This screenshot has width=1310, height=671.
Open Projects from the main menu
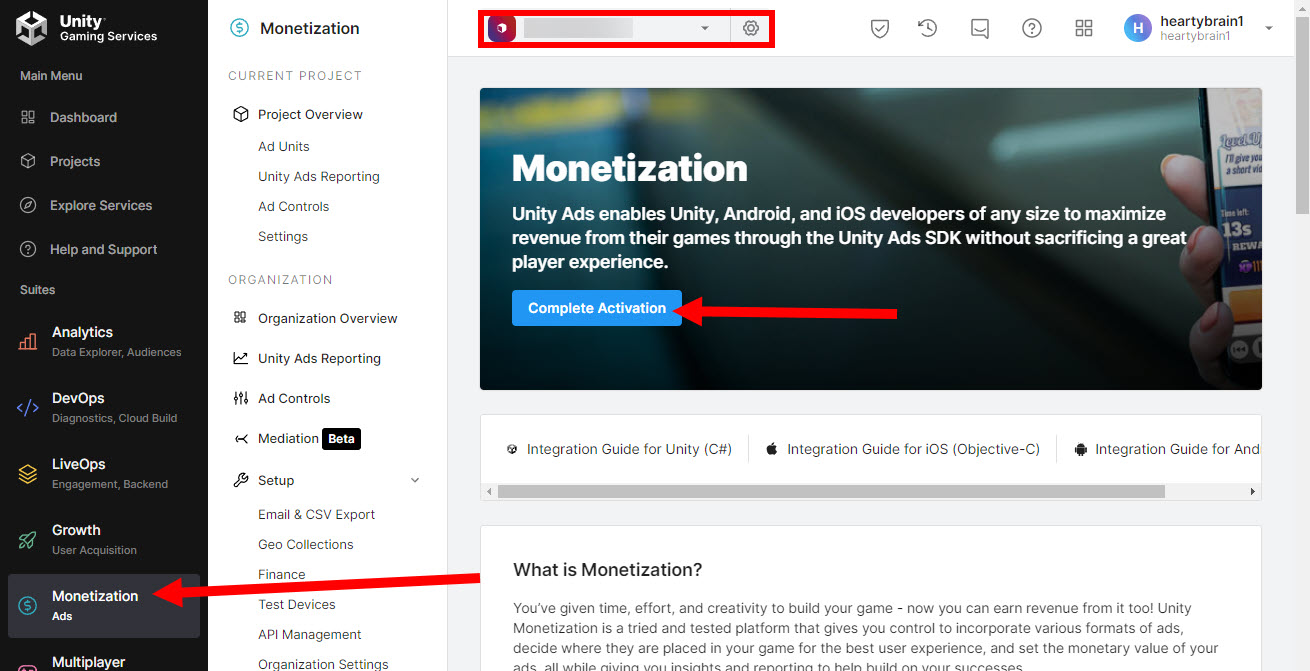tap(75, 161)
